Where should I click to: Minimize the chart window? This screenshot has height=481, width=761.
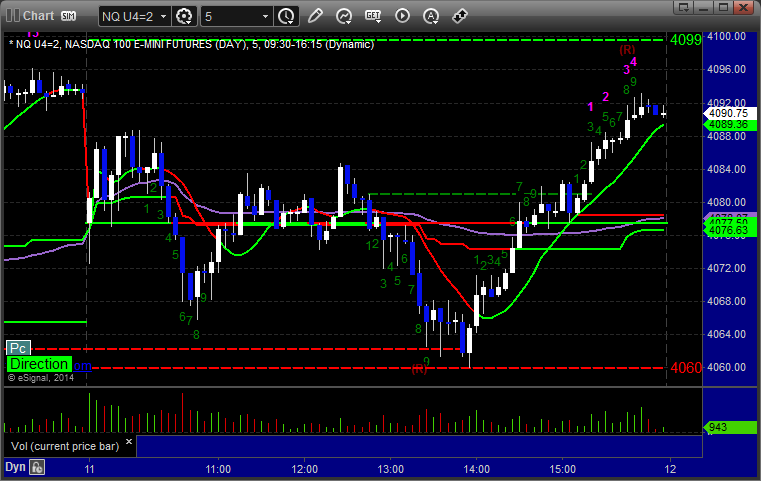click(x=704, y=7)
